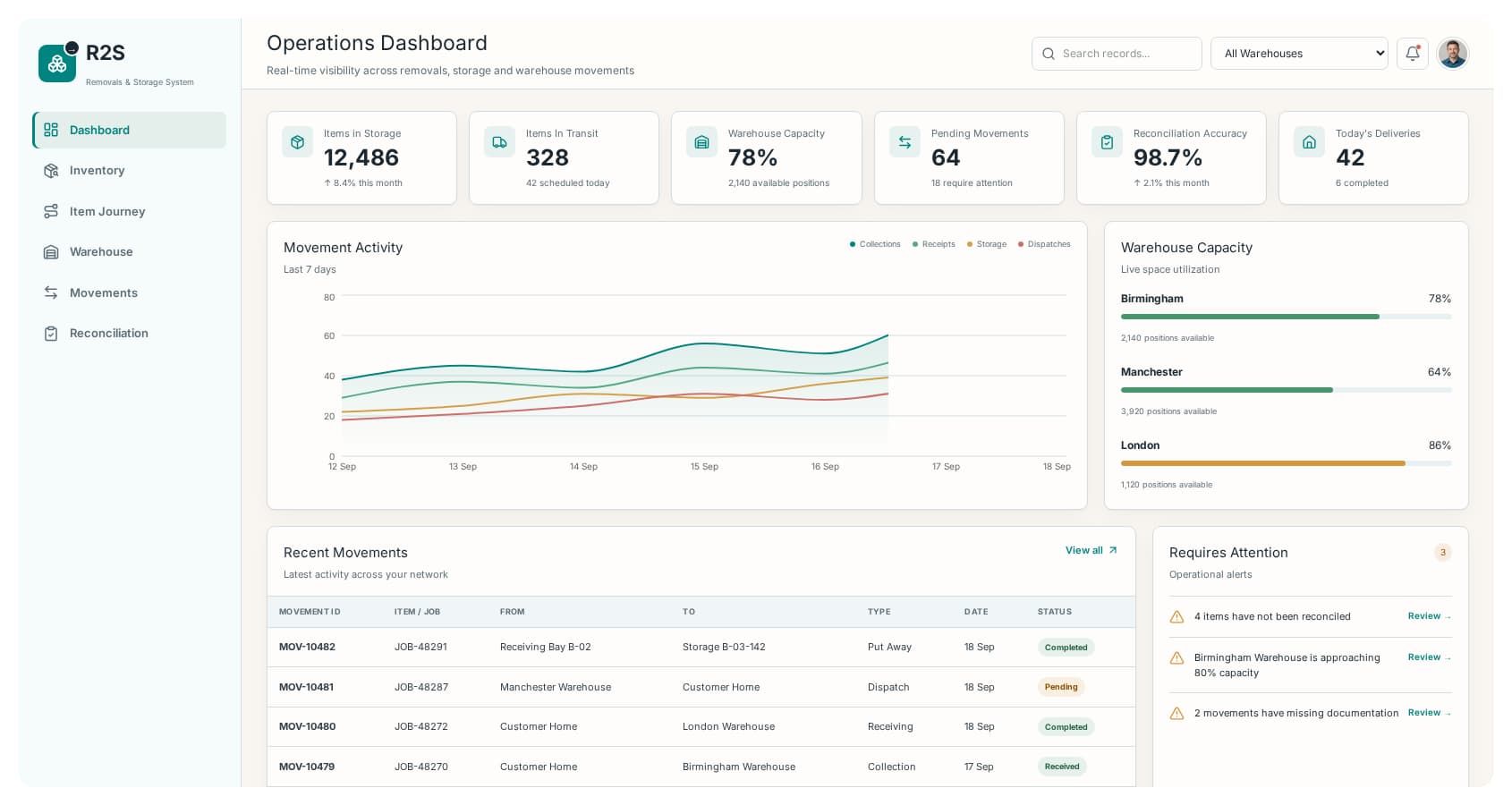Review the unreconciled items alert
Image resolution: width=1512 pixels, height=805 pixels.
[1429, 616]
